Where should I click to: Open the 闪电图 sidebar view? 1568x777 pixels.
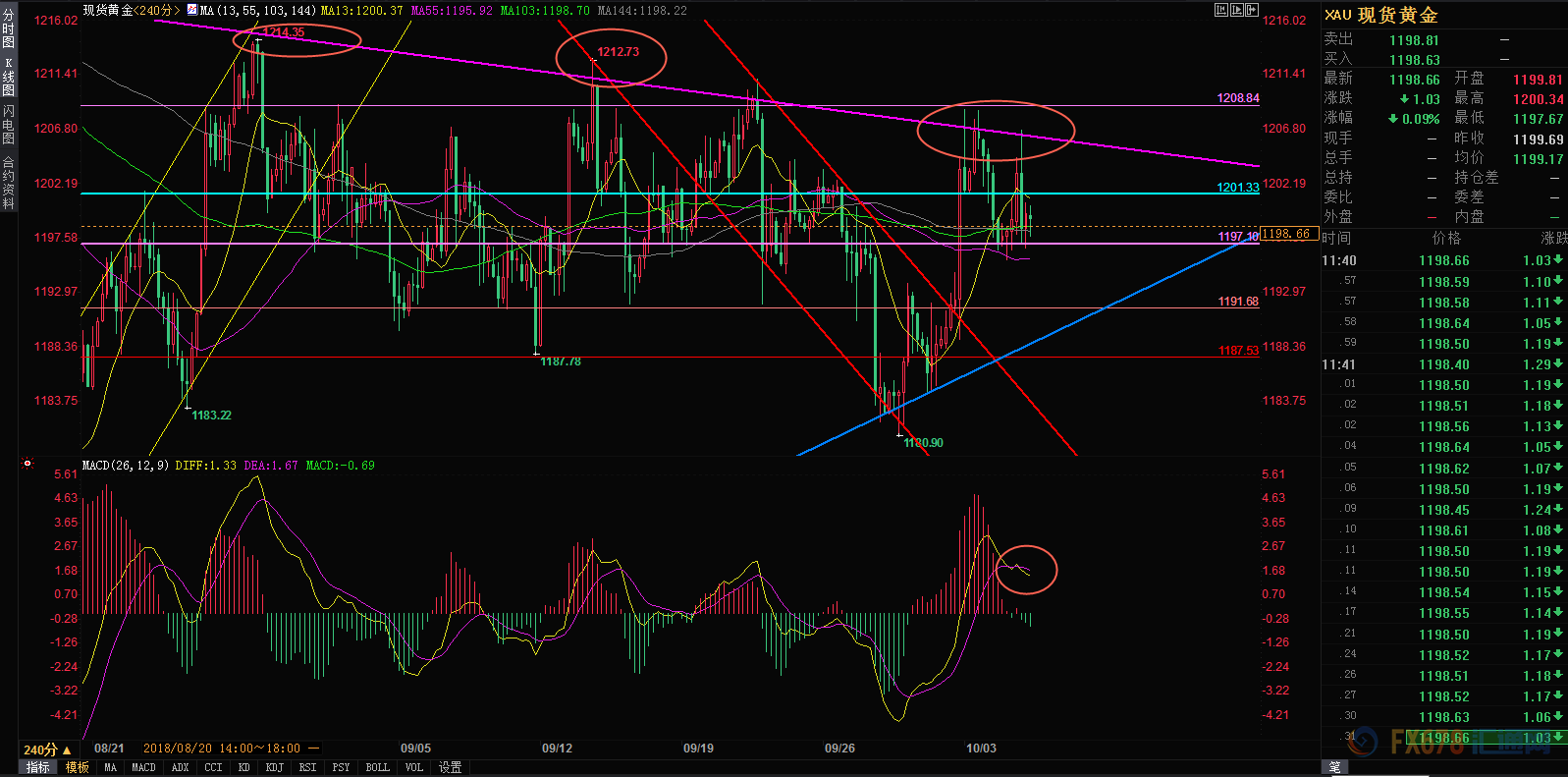tap(9, 125)
